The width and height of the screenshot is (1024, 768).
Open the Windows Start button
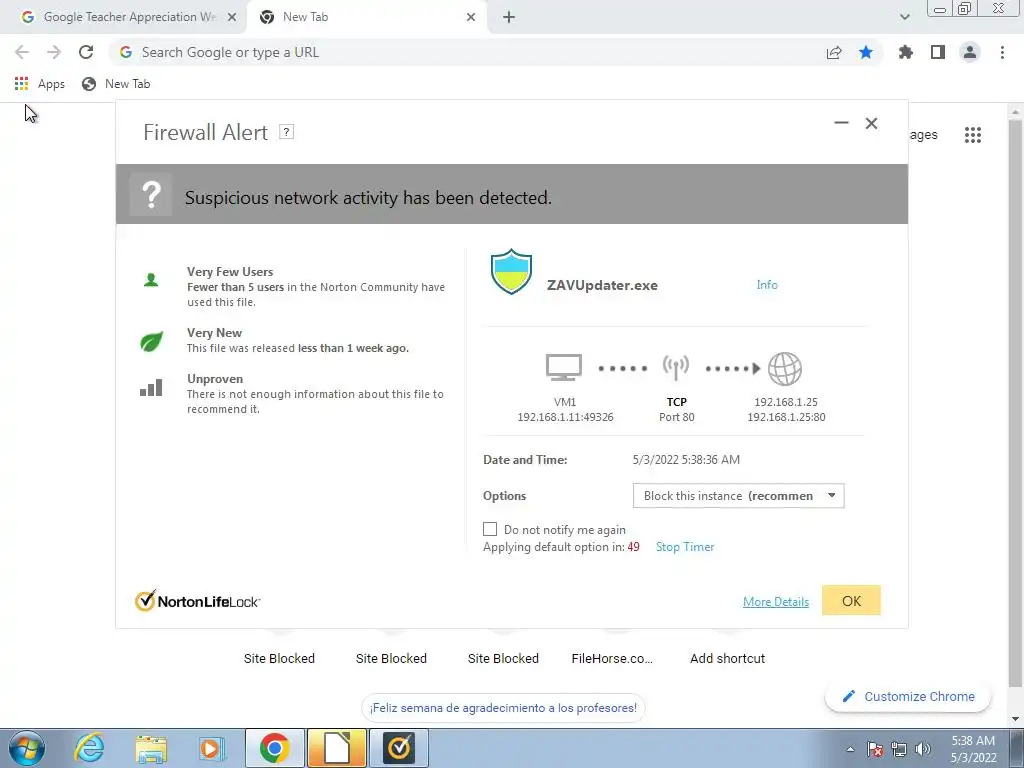click(26, 748)
